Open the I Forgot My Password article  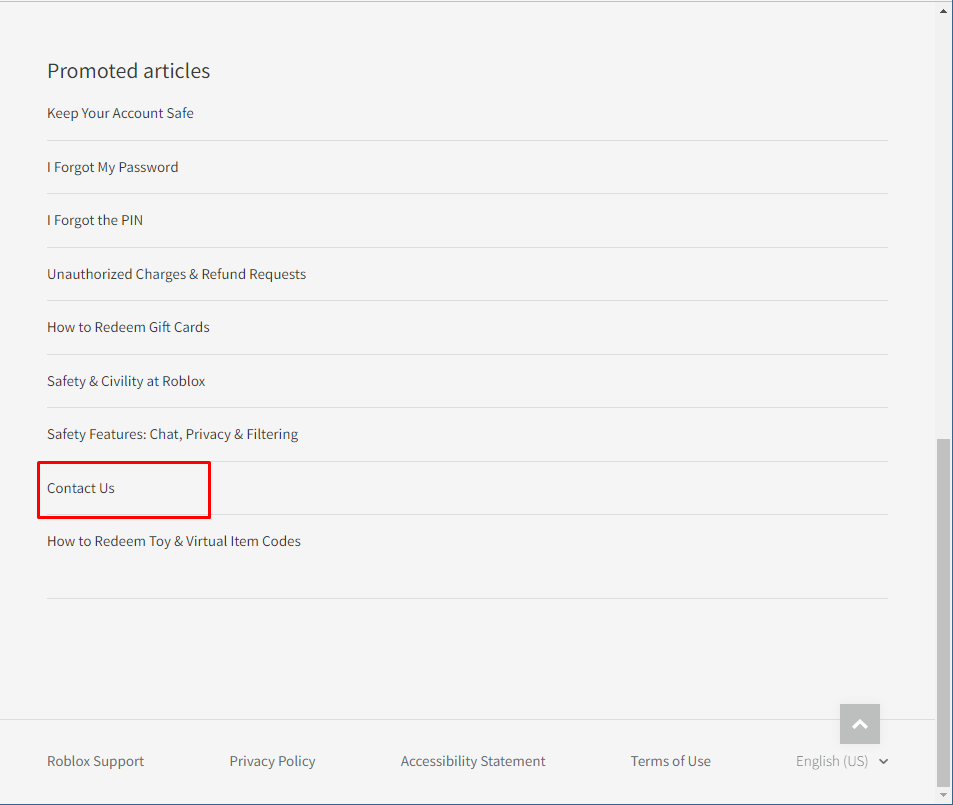(x=112, y=167)
